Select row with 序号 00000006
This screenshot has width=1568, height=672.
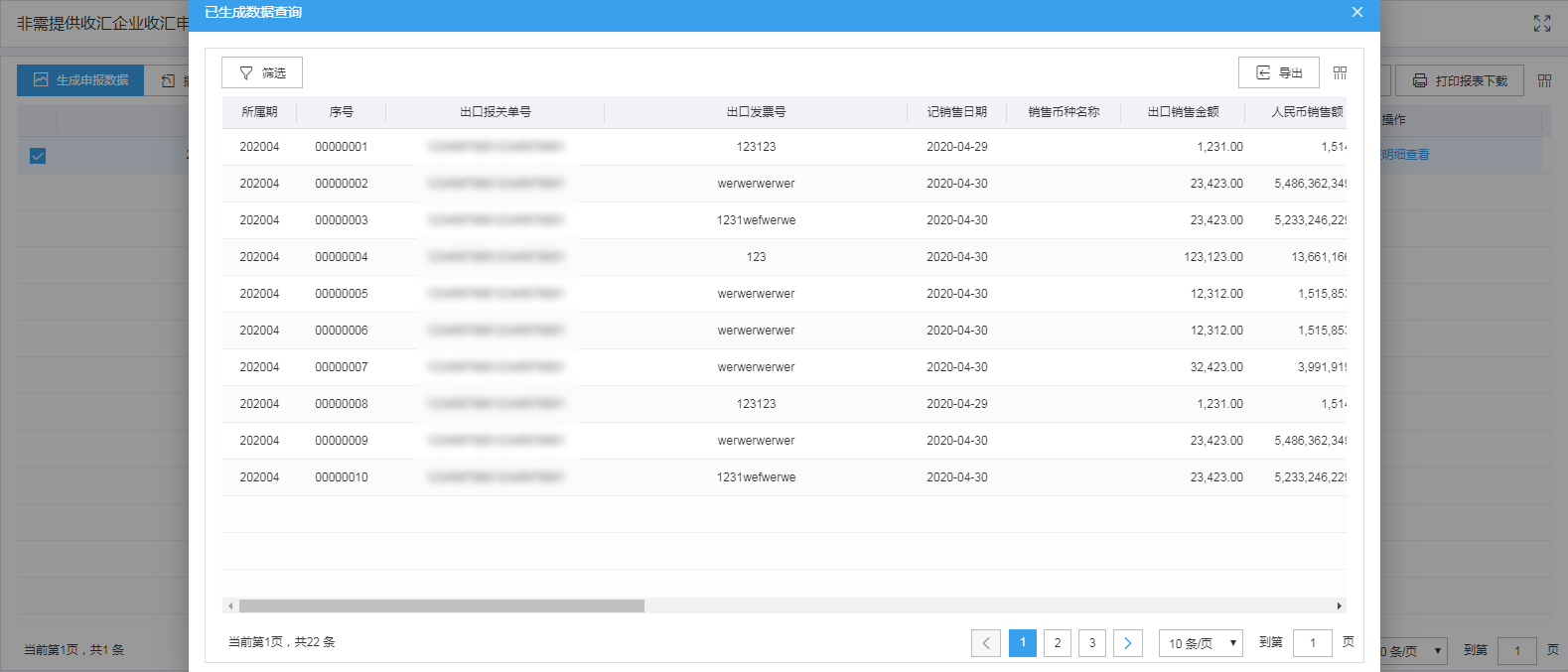pos(784,331)
